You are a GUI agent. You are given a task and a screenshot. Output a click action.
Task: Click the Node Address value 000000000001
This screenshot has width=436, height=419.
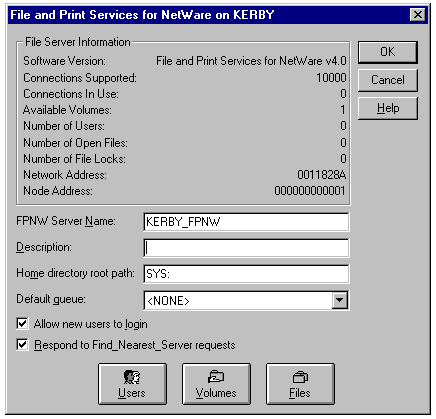click(310, 191)
